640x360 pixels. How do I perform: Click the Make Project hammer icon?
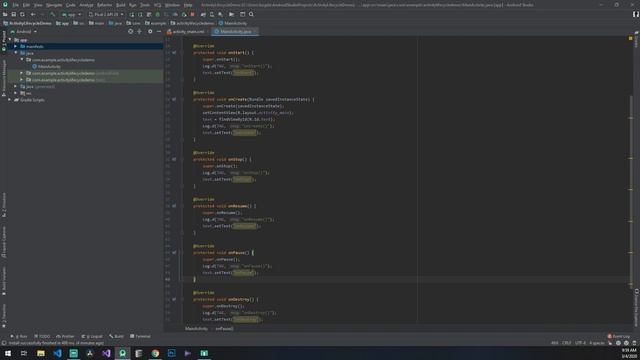click(x=52, y=14)
